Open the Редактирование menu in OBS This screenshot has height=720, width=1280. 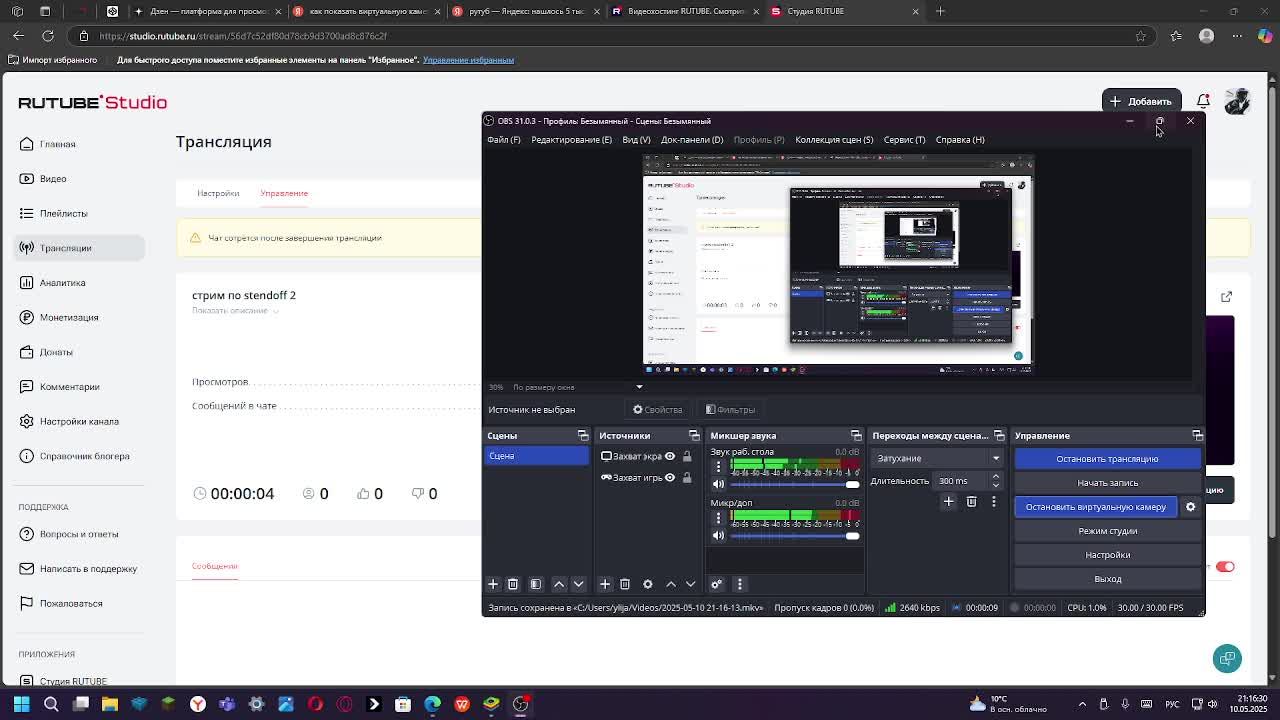(572, 140)
